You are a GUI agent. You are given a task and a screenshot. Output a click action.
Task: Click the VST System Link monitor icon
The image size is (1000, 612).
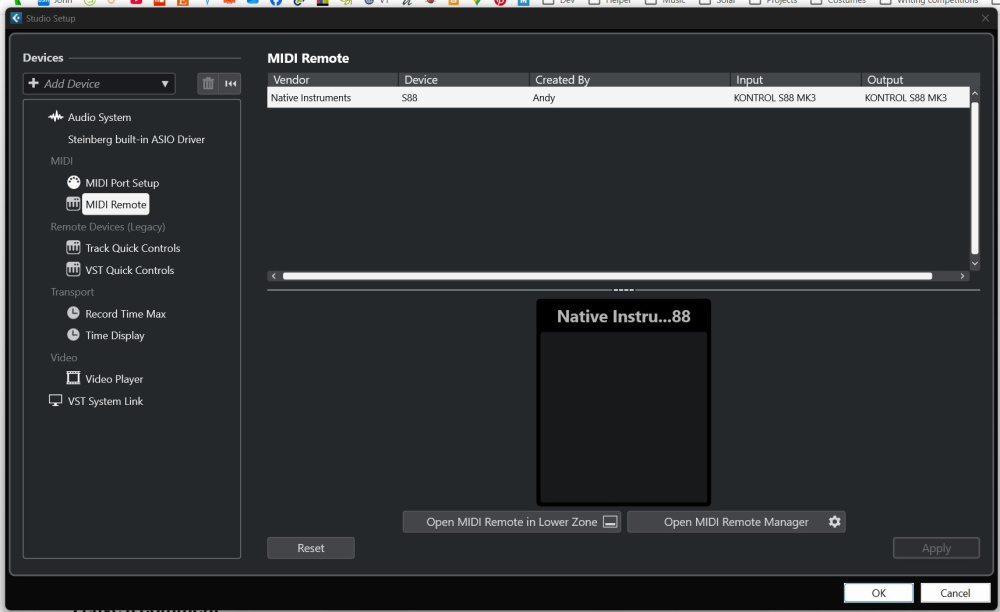point(55,400)
